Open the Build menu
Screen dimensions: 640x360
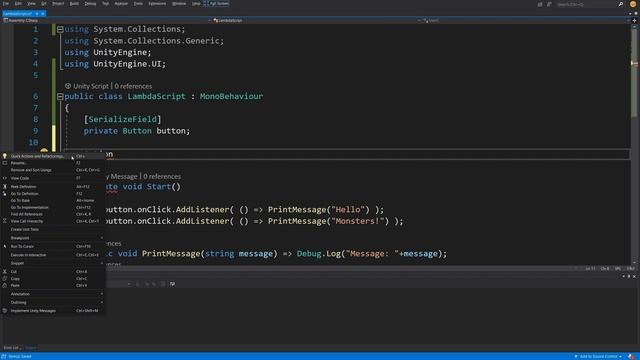click(74, 4)
